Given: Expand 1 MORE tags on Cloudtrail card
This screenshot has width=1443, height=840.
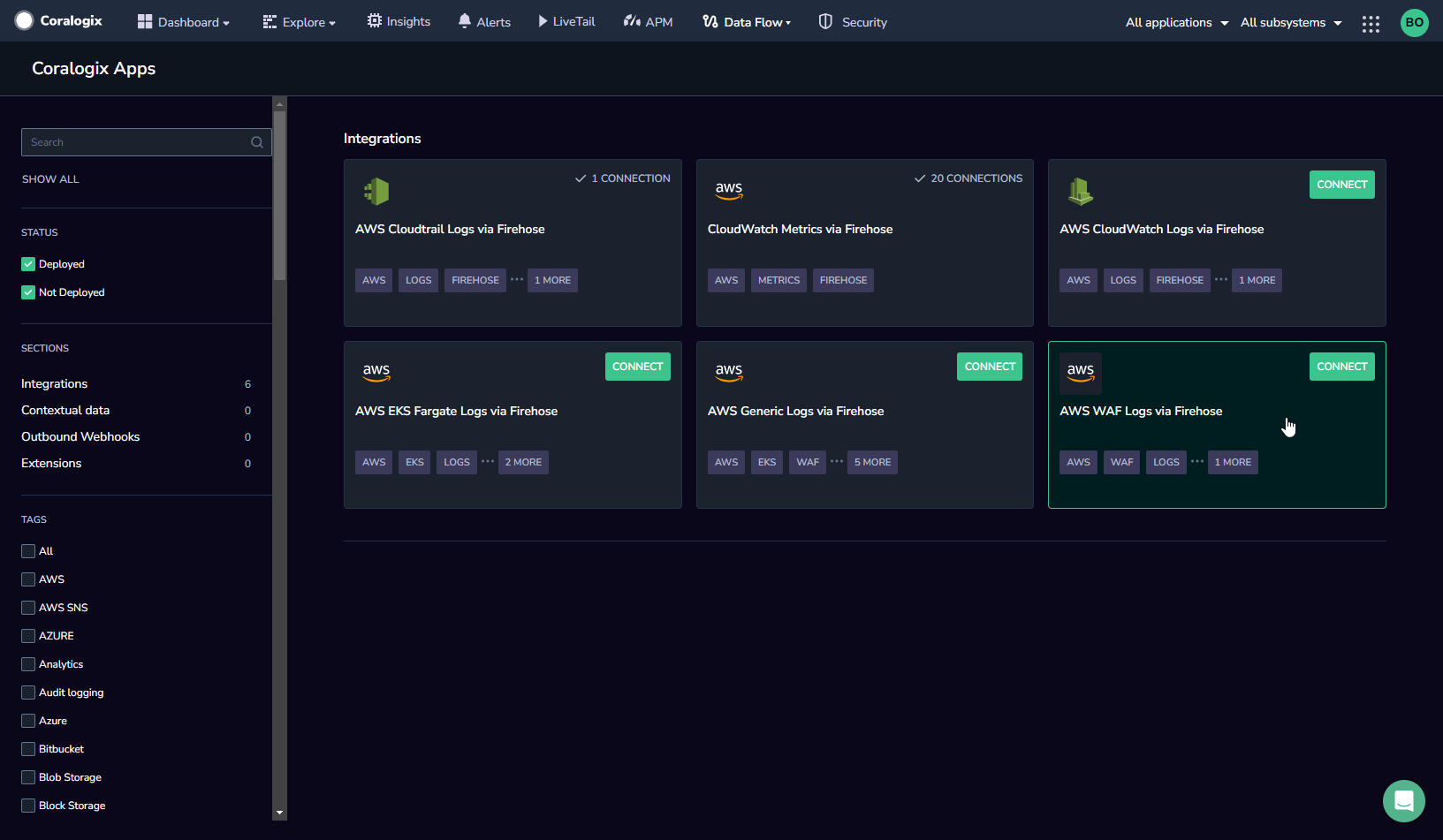Looking at the screenshot, I should coord(552,280).
